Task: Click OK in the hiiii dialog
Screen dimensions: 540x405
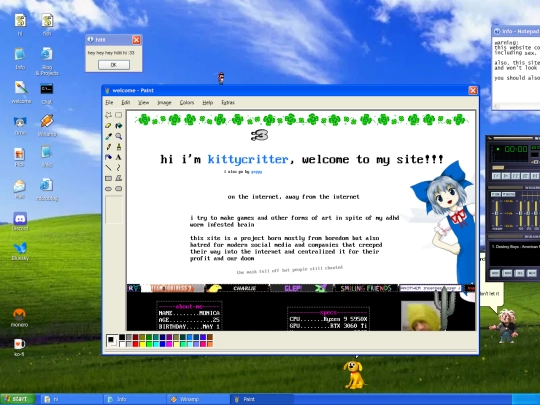Action: [114, 65]
